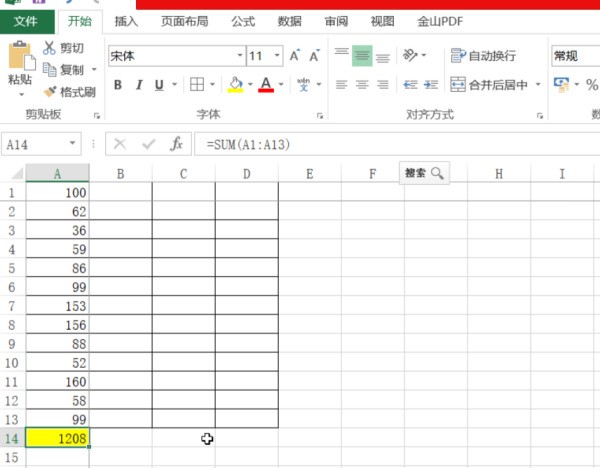Switch to 页面布局 Page Layout tab

point(184,21)
